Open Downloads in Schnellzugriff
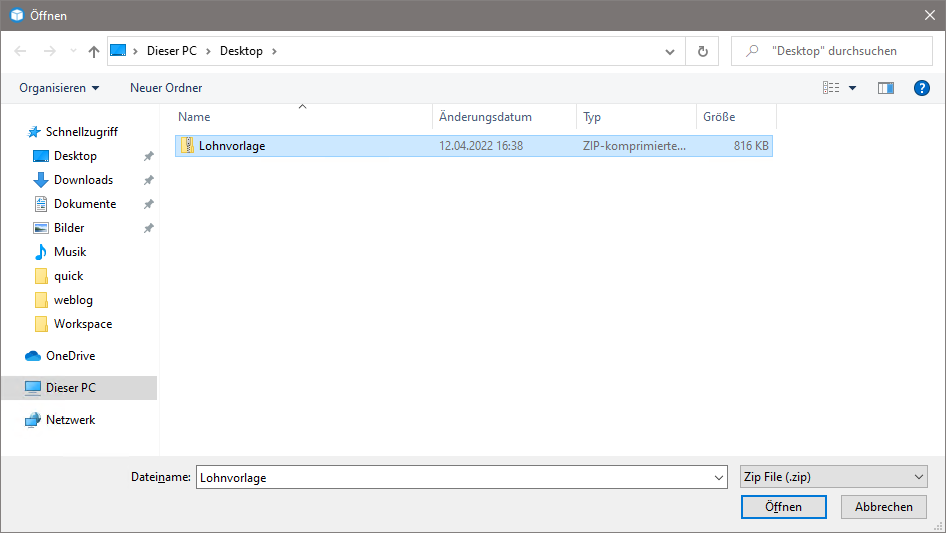Screen dimensions: 946x533 83,180
